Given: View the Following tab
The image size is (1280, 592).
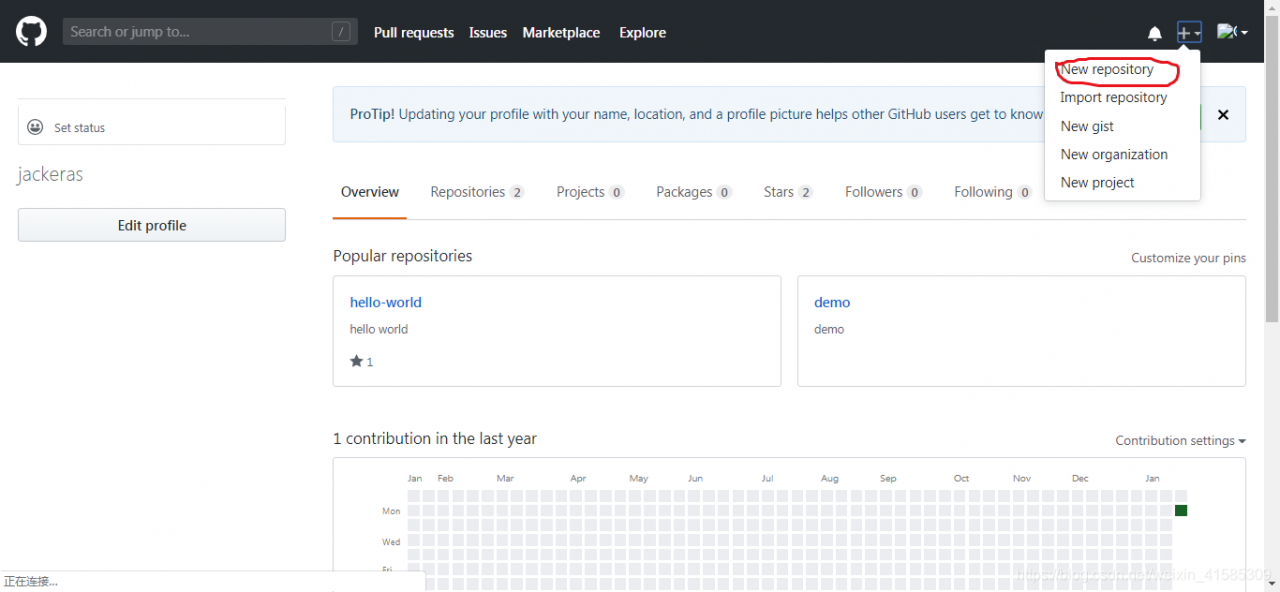Looking at the screenshot, I should click(992, 192).
